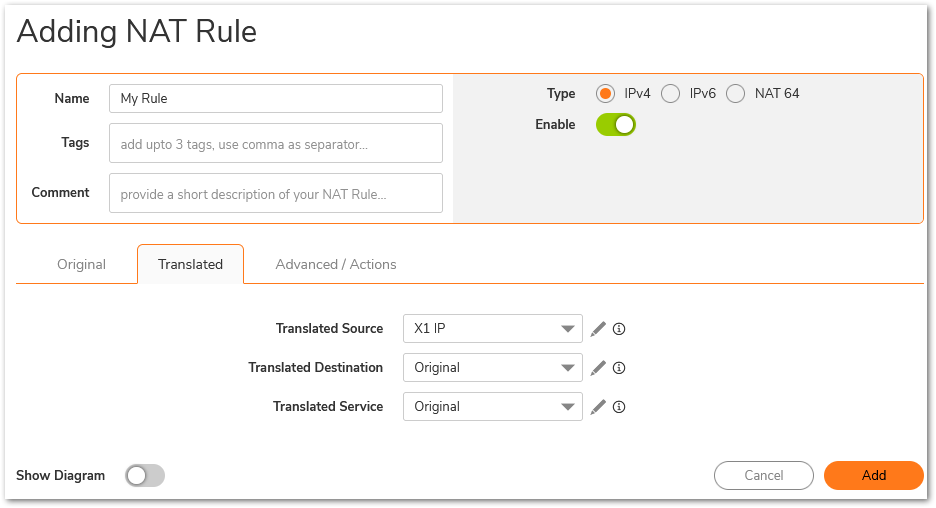Disable the rule using Enable toggle
This screenshot has width=936, height=508.
click(616, 125)
